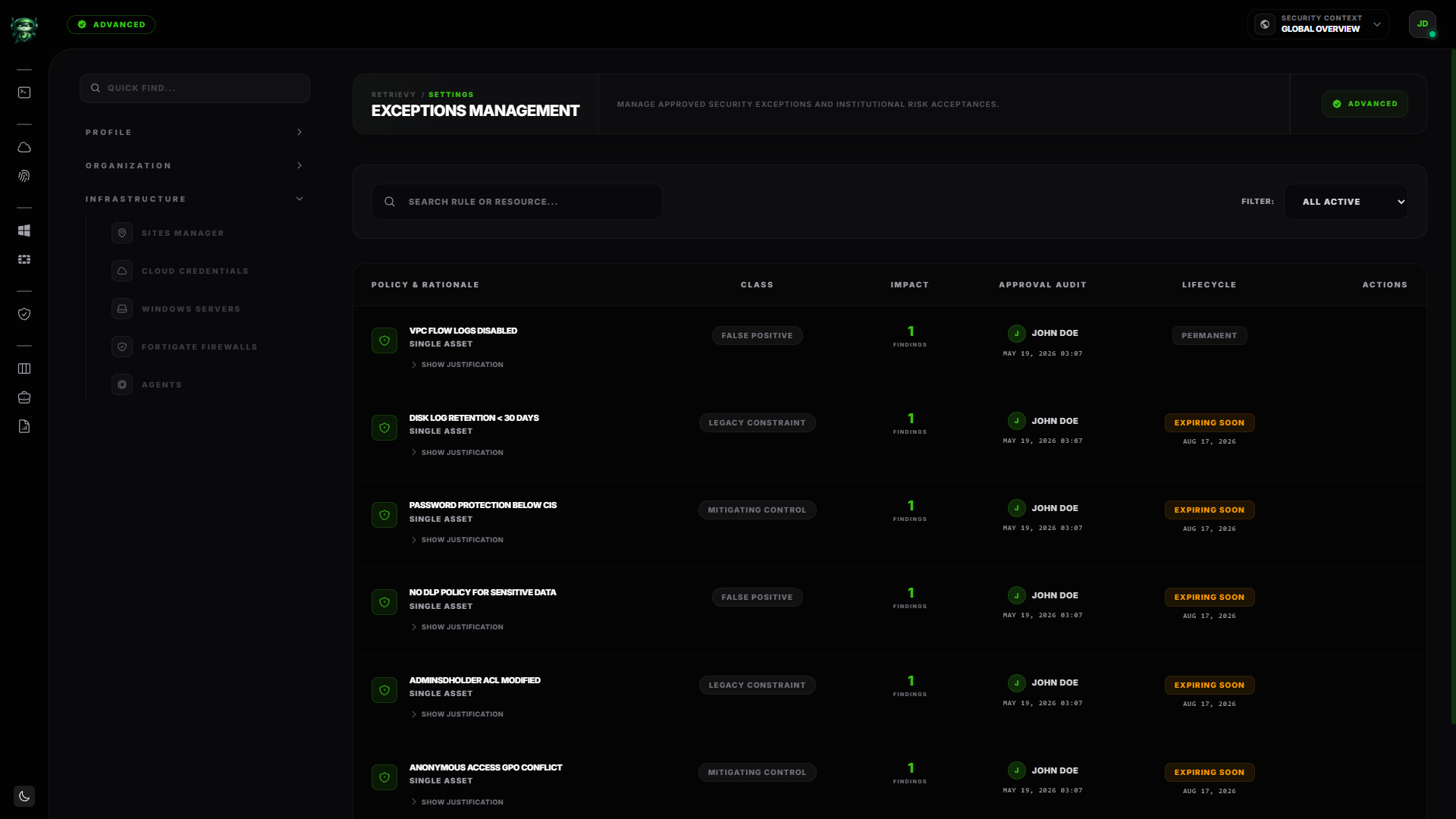Screen dimensions: 1456x819
Task: Open the All Active filter dropdown
Action: 1346,202
